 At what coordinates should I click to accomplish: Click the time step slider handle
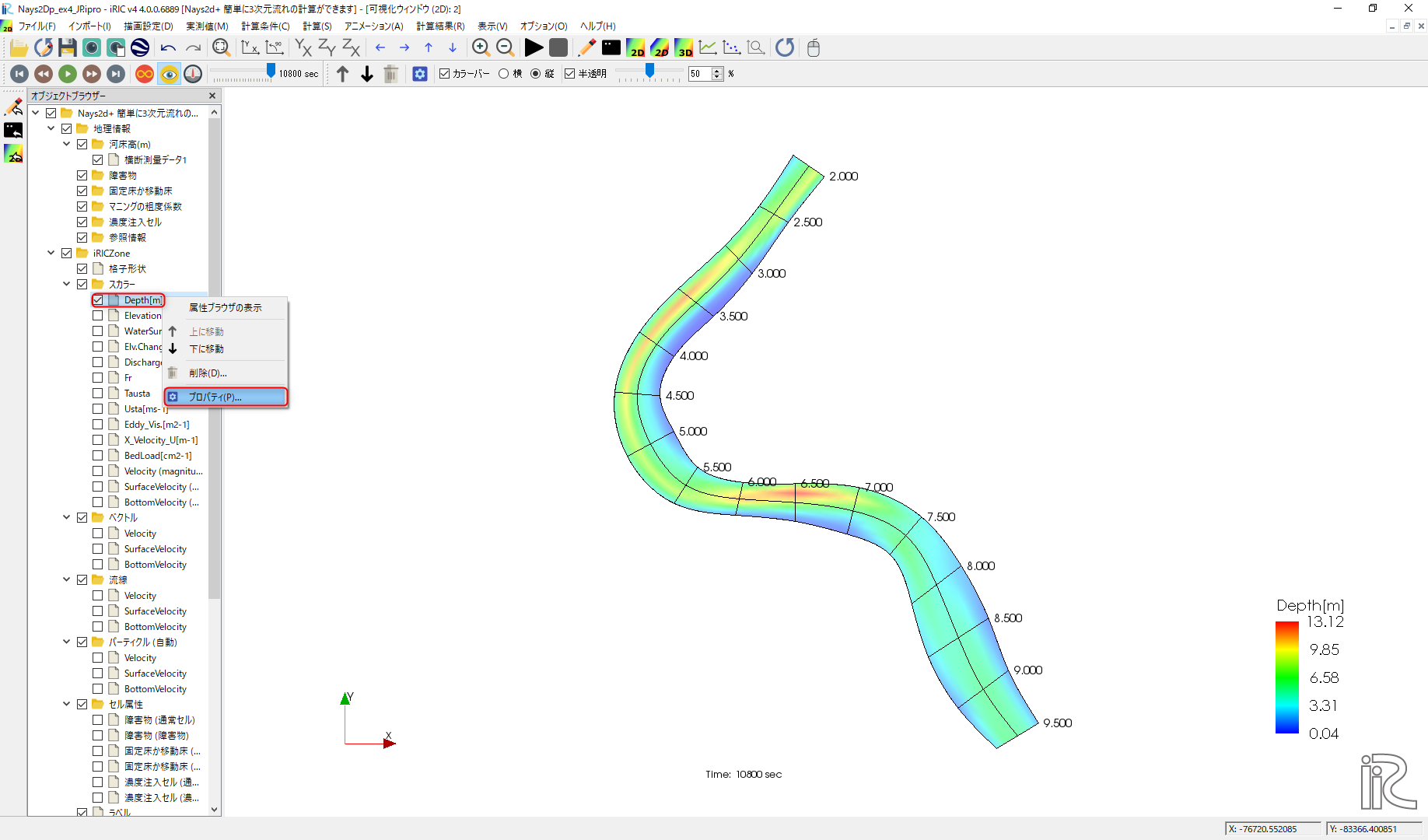[271, 72]
